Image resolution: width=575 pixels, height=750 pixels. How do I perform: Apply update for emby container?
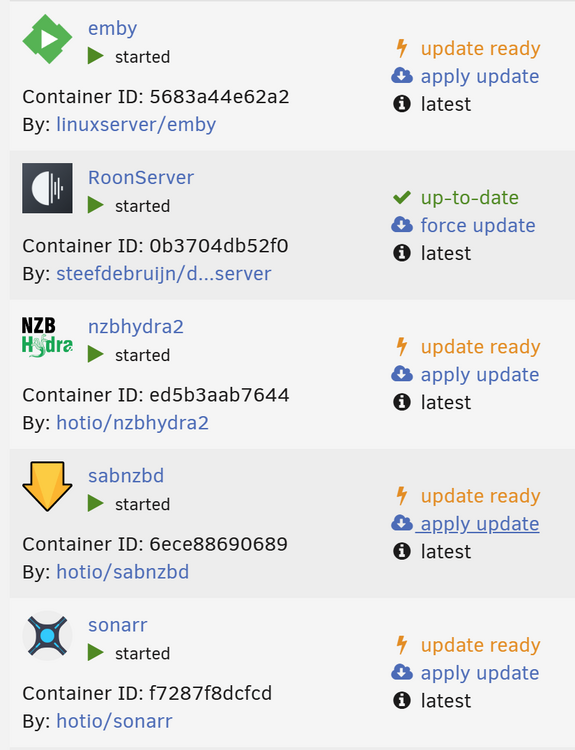point(480,77)
